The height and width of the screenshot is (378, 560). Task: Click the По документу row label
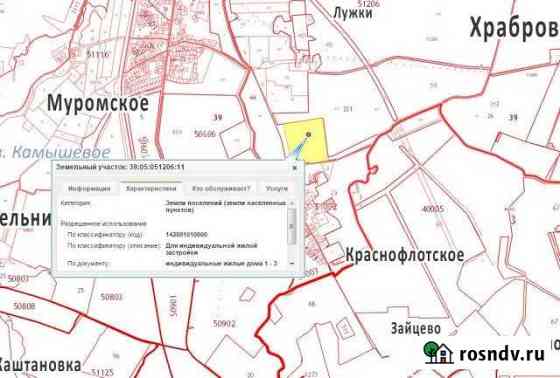click(88, 264)
